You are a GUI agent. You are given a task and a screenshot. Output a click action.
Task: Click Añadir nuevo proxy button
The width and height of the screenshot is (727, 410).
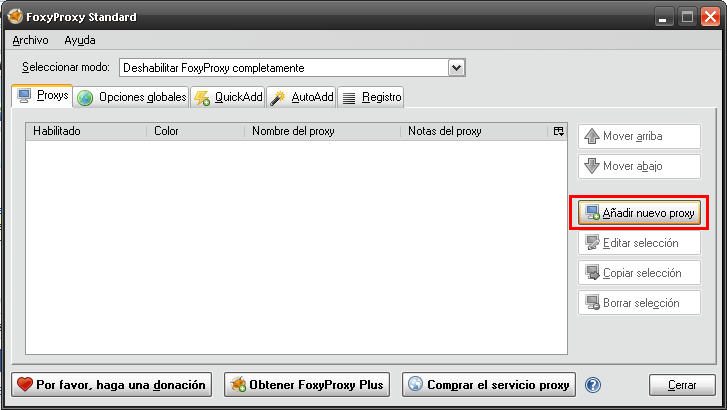pos(639,213)
